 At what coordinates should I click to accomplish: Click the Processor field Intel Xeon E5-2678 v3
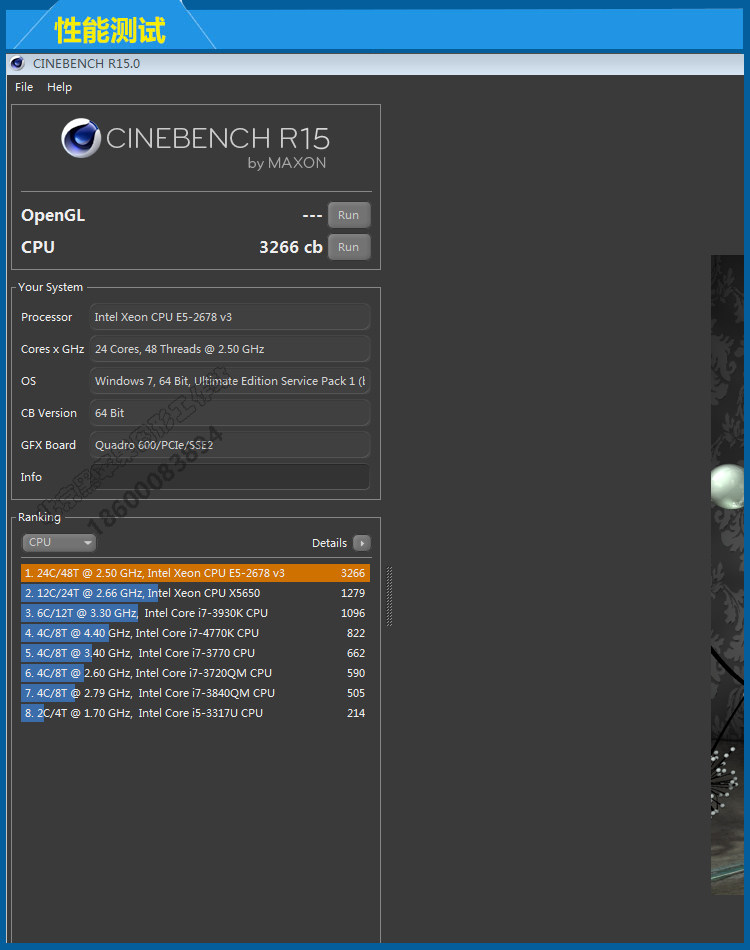(230, 317)
